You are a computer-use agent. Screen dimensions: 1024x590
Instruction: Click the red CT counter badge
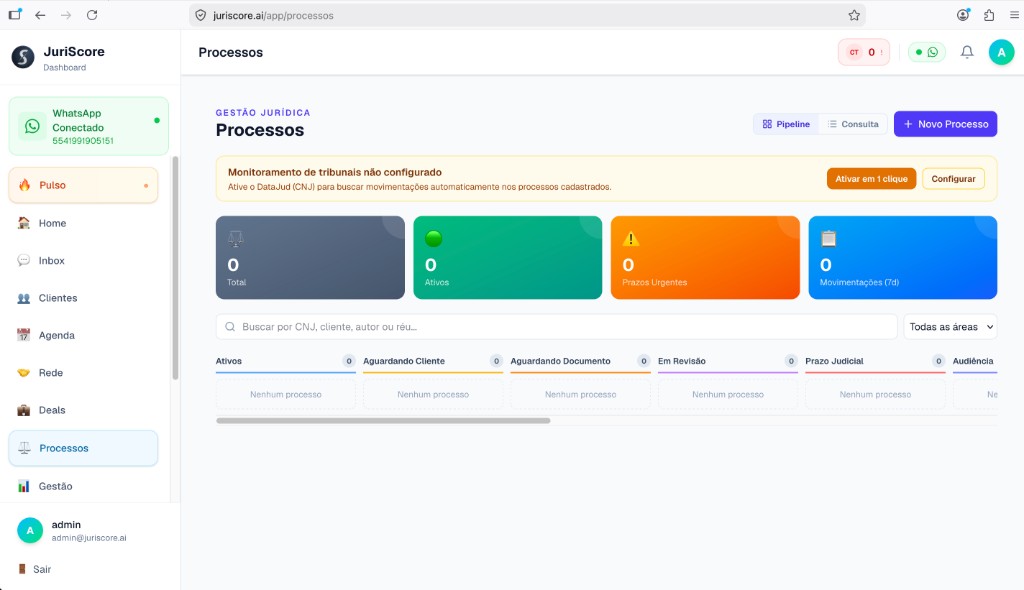863,52
